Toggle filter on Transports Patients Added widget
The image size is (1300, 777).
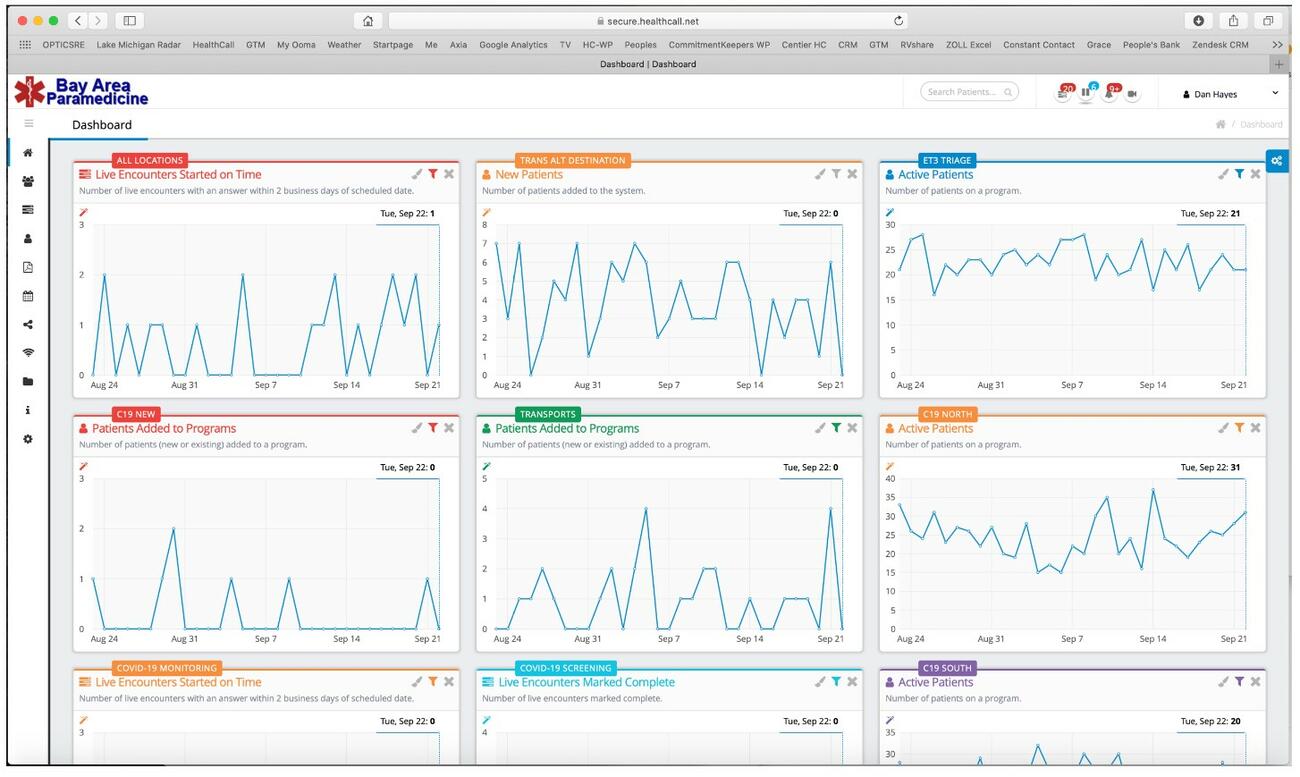[836, 428]
